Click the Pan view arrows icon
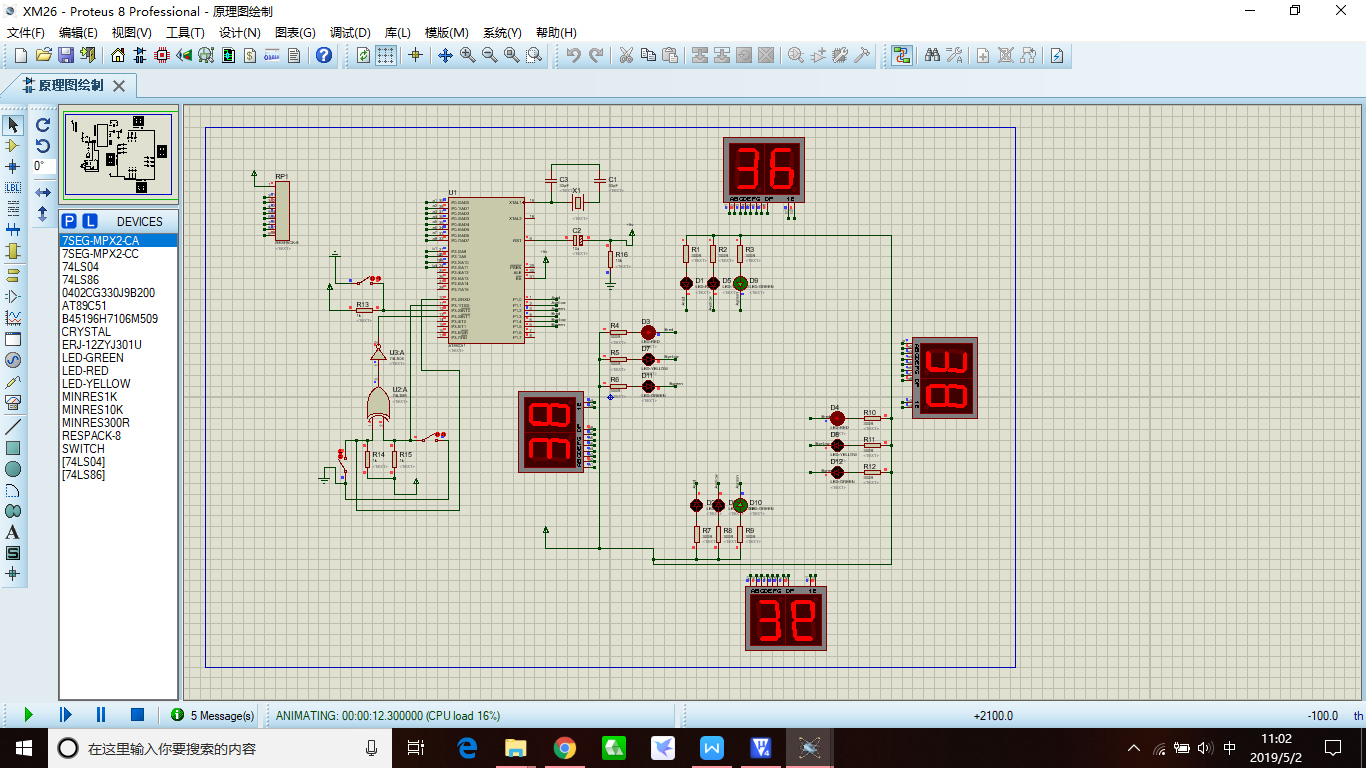The height and width of the screenshot is (768, 1366). tap(446, 55)
